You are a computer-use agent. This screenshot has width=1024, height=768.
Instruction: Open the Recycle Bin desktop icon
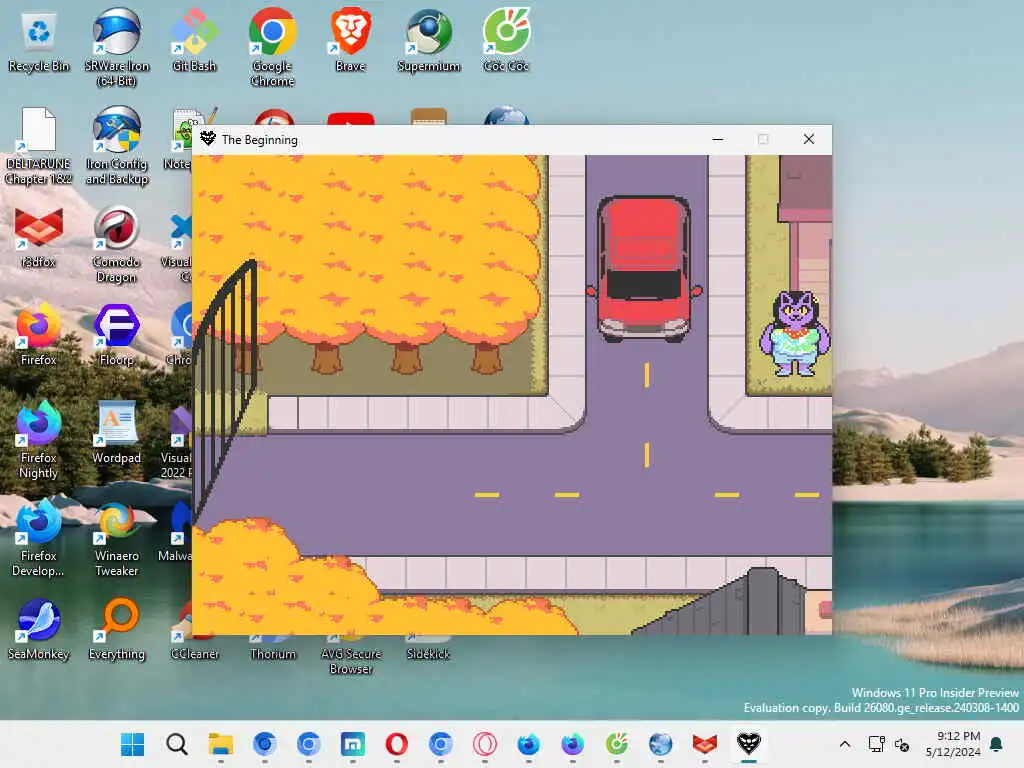(x=39, y=40)
